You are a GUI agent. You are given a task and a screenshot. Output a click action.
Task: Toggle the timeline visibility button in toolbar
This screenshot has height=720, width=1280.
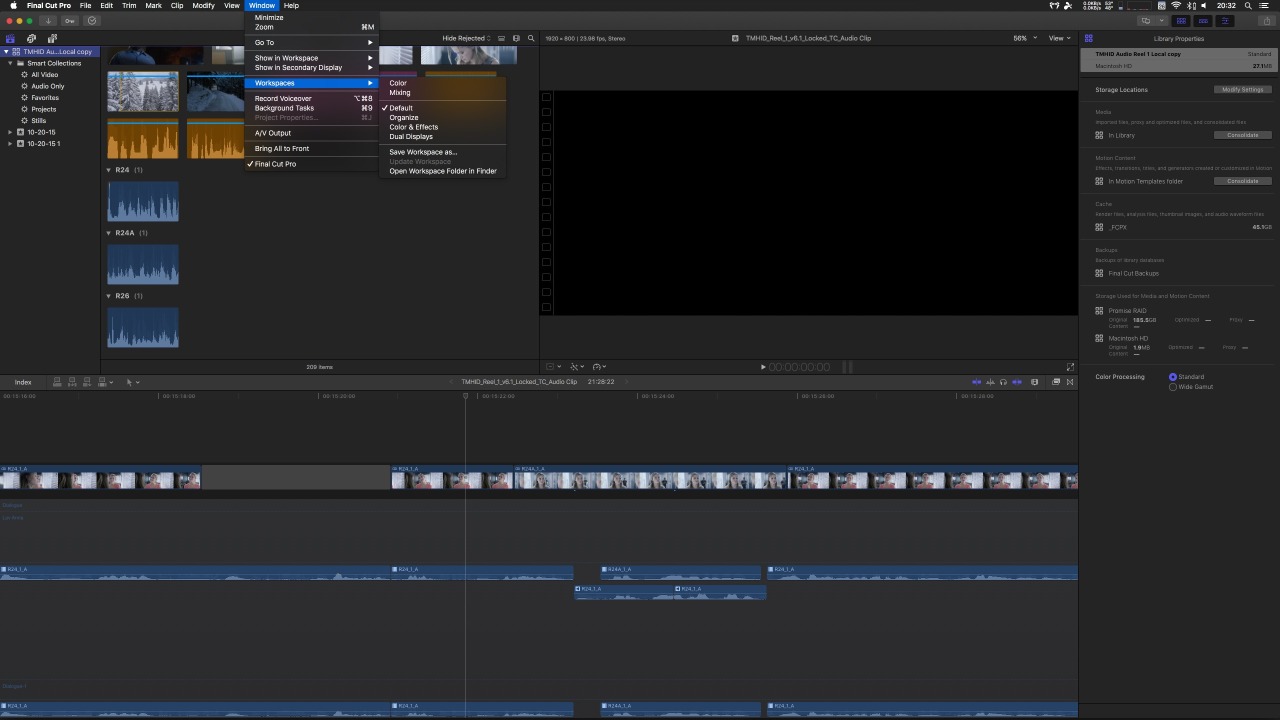[x=1203, y=20]
